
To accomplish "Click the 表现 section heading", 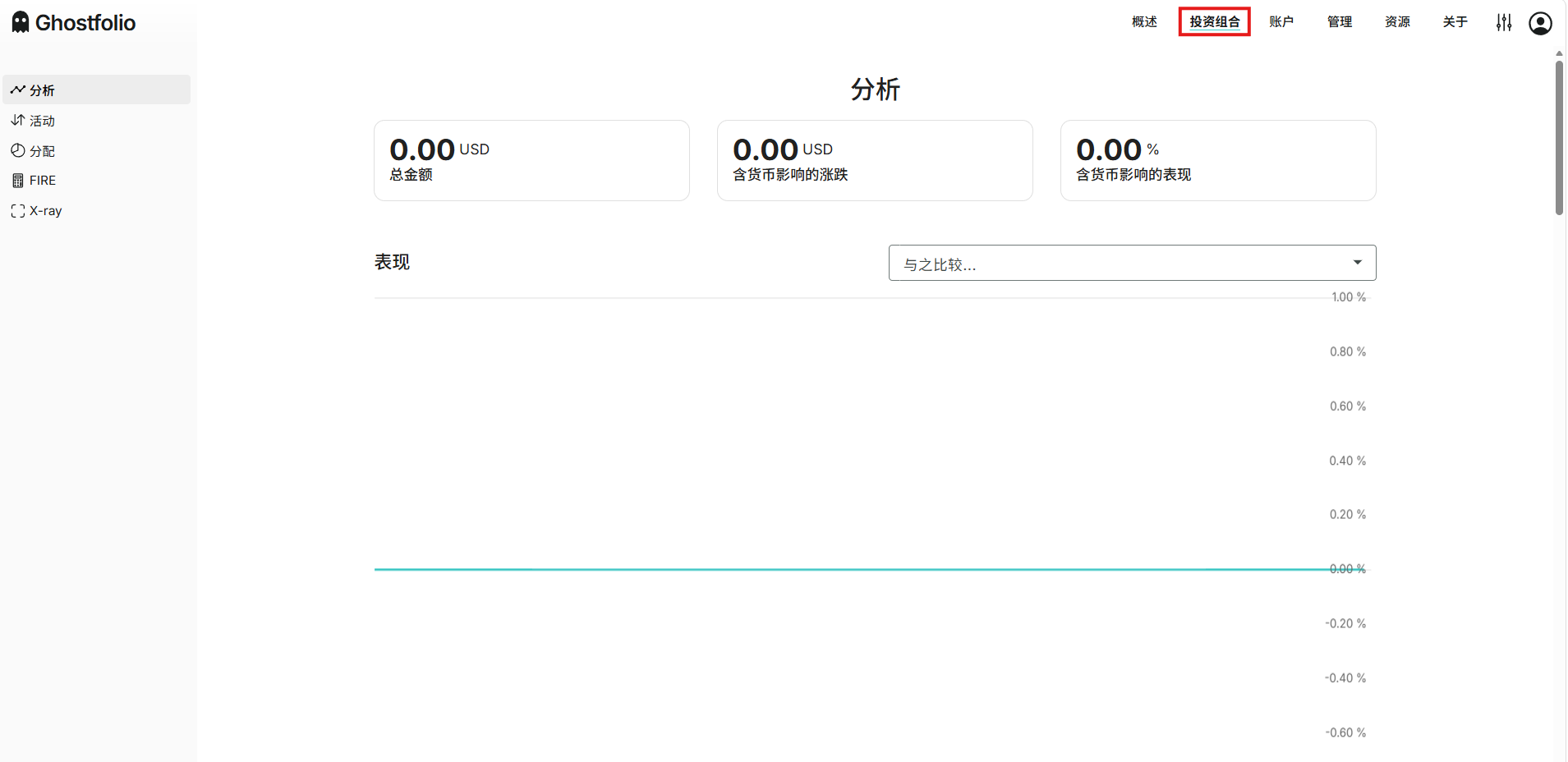I will [392, 262].
